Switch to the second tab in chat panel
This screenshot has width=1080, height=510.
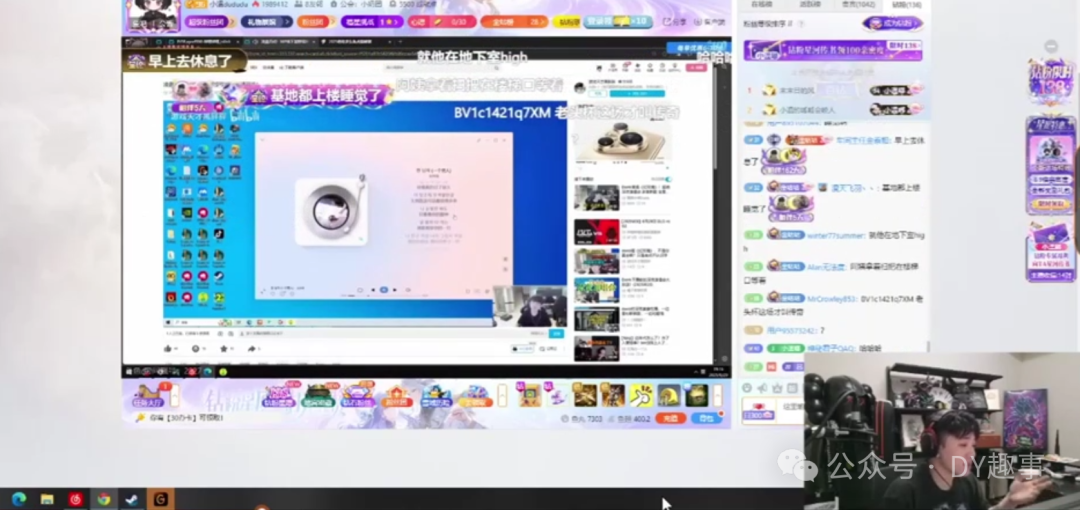(809, 4)
